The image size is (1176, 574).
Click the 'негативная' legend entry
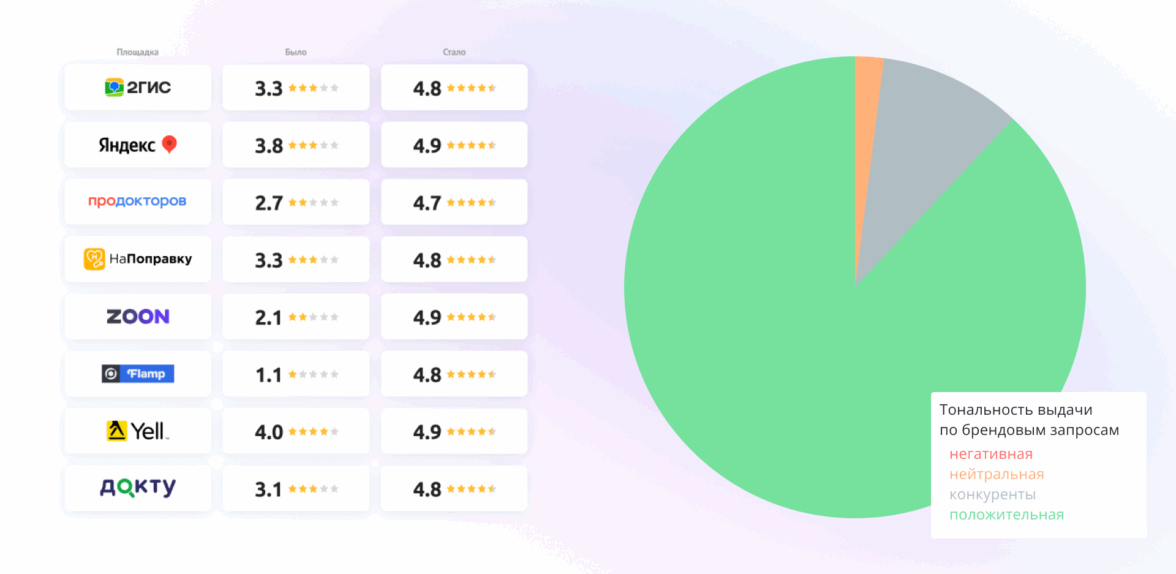[x=991, y=454]
